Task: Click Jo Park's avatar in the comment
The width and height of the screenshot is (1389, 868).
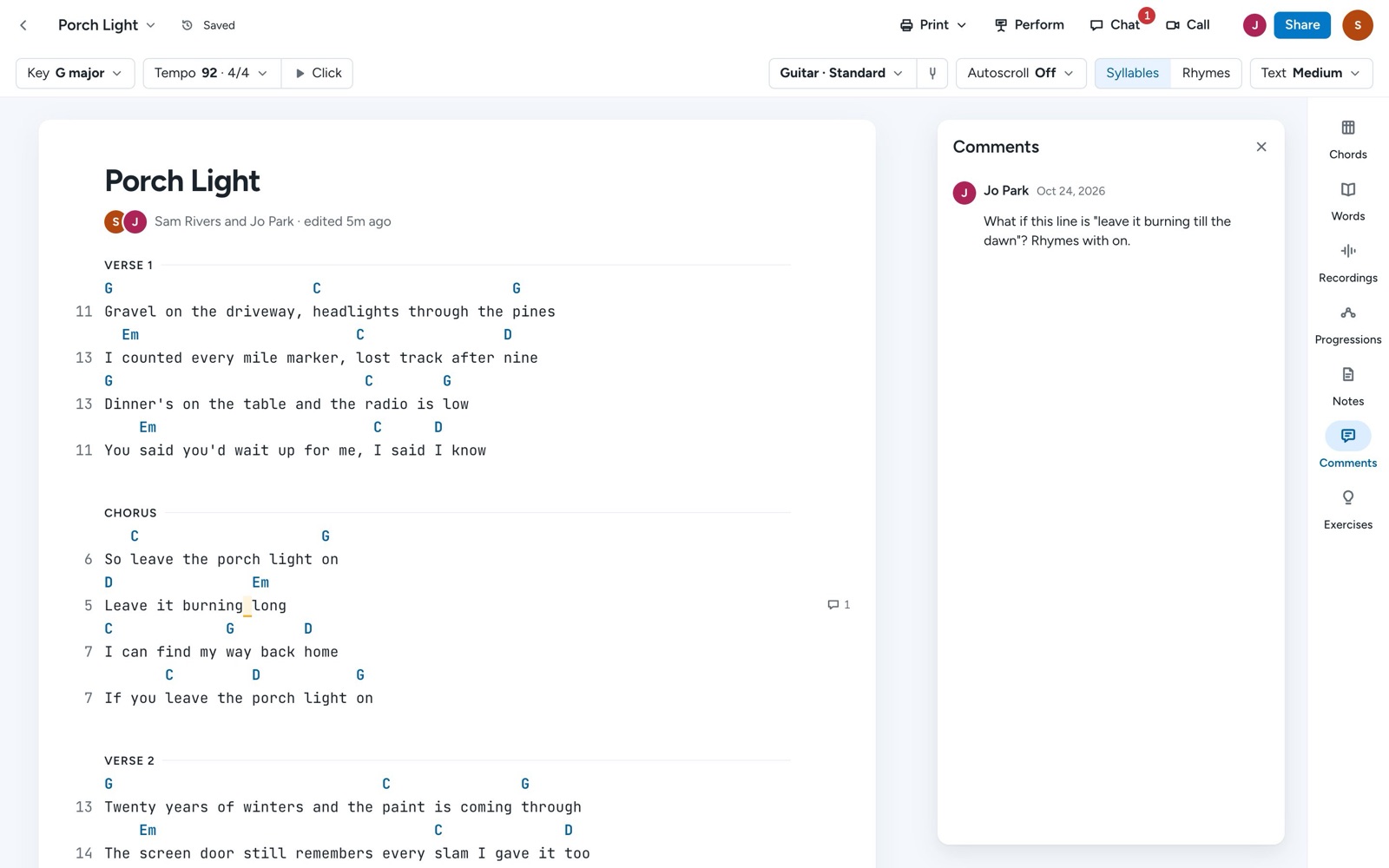Action: click(x=964, y=193)
